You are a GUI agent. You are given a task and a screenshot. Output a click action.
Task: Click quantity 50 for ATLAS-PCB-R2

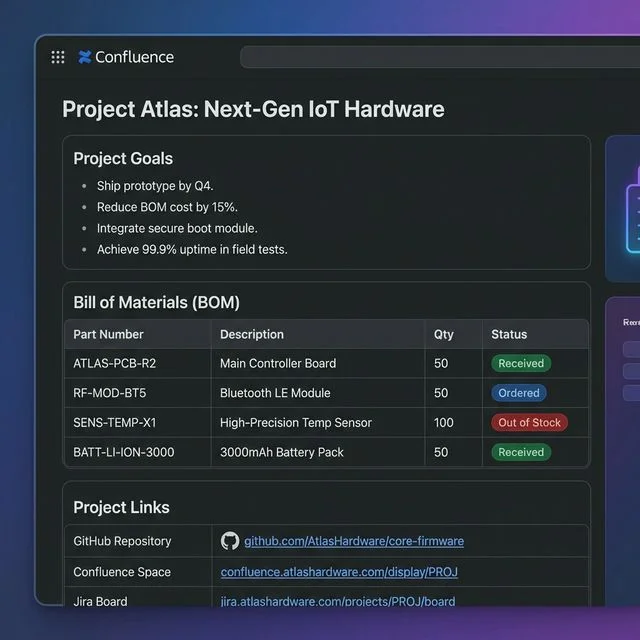[441, 363]
